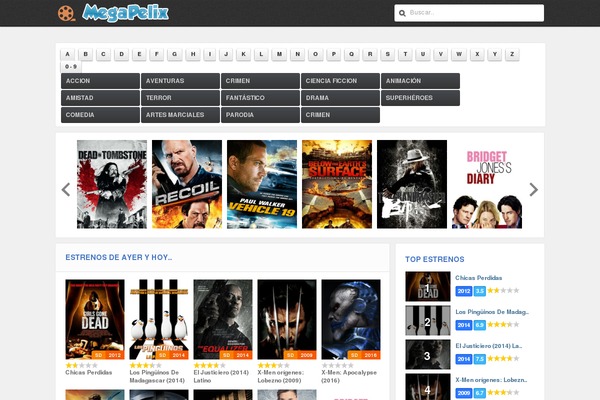600x400 pixels.
Task: Click star rating beside 6.9 score badge
Action: click(503, 325)
